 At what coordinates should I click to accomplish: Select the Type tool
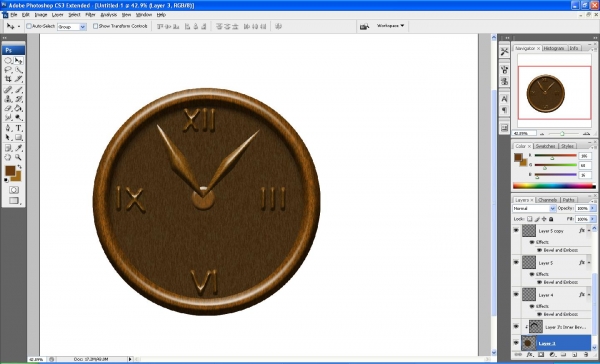(18, 128)
